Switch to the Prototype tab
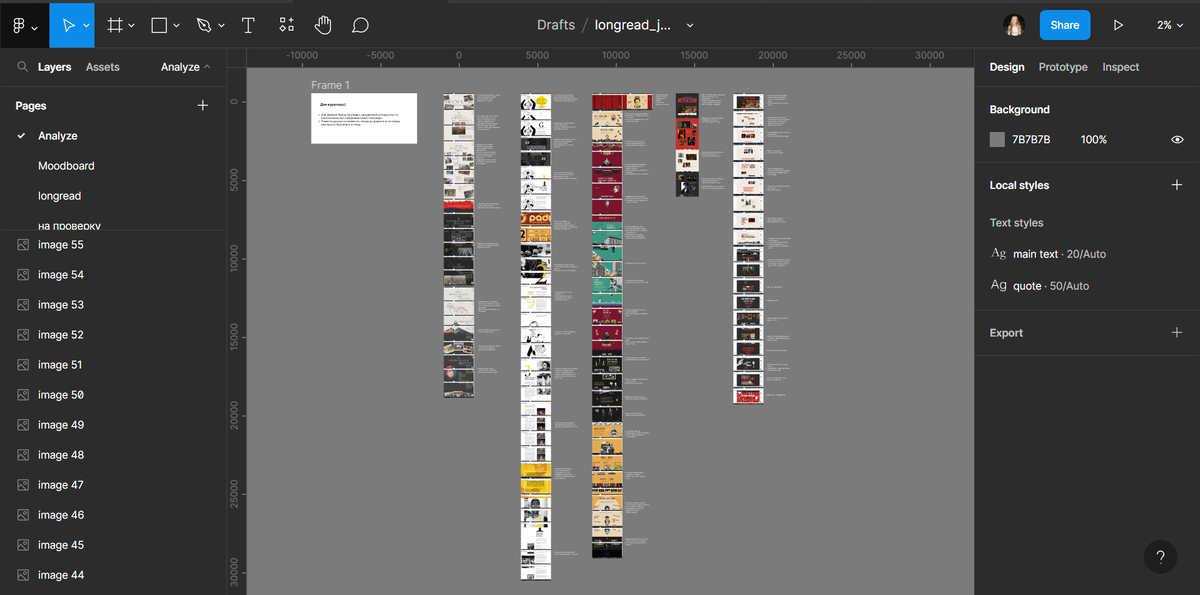This screenshot has width=1200, height=595. click(1063, 67)
